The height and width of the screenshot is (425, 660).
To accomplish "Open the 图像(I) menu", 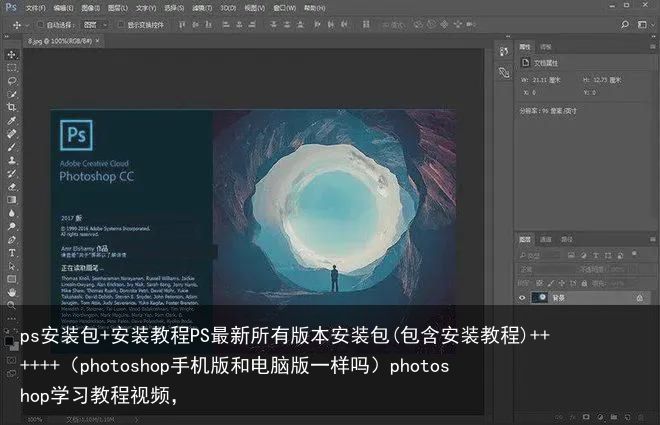I will [90, 8].
